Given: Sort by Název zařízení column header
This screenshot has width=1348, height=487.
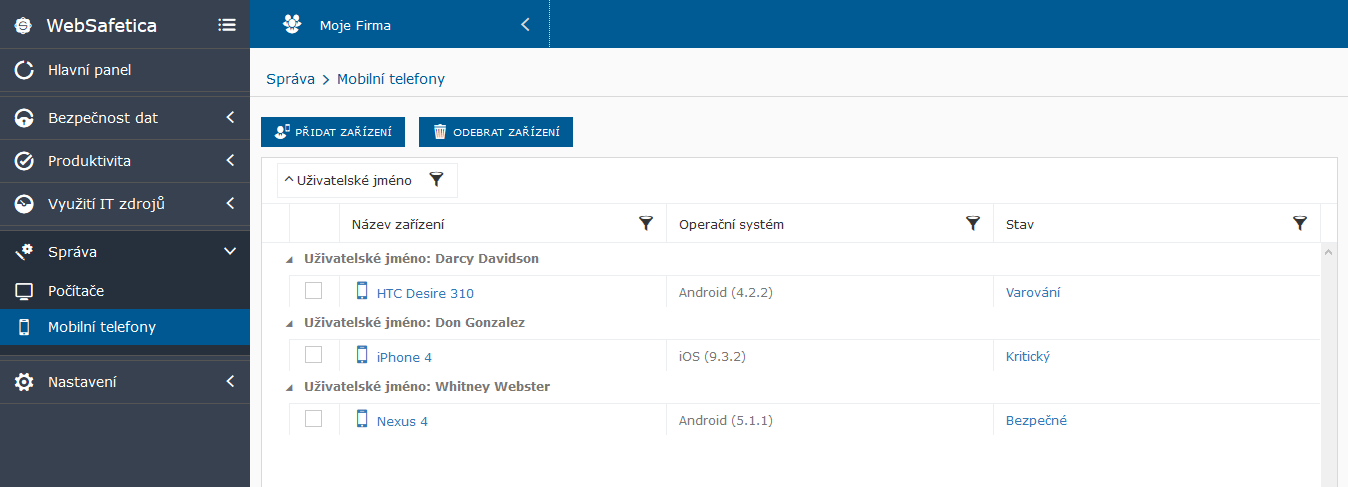Looking at the screenshot, I should tap(398, 224).
